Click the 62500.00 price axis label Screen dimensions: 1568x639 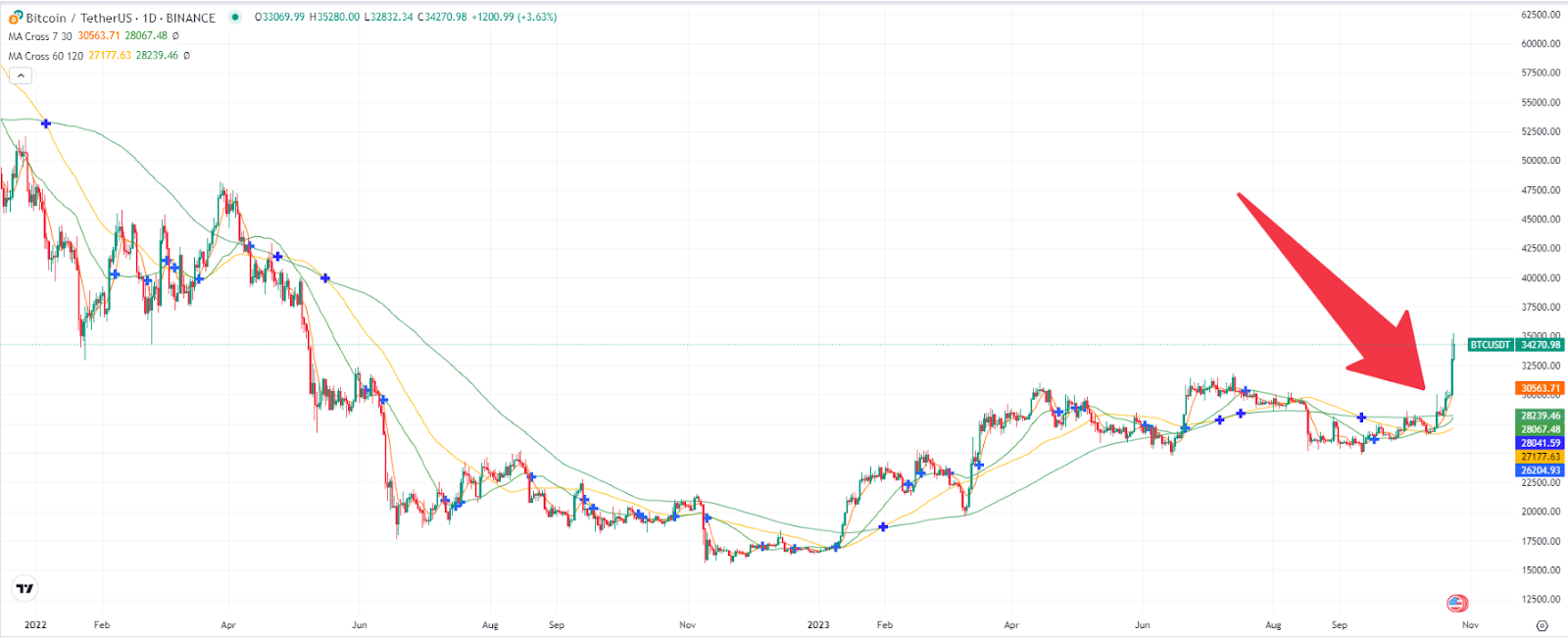pyautogui.click(x=1541, y=15)
